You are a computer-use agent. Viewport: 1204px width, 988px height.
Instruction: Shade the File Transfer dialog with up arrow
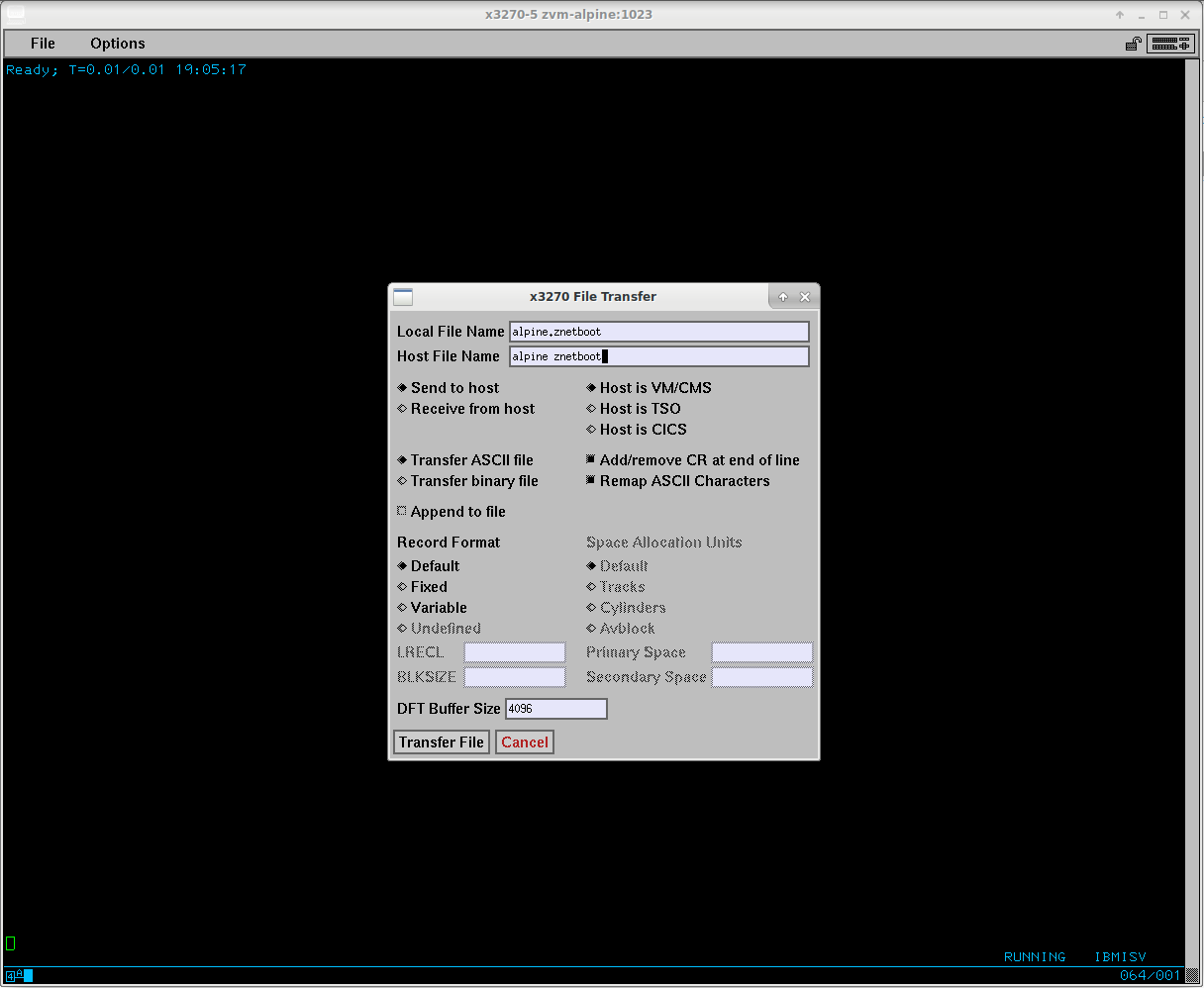[782, 297]
